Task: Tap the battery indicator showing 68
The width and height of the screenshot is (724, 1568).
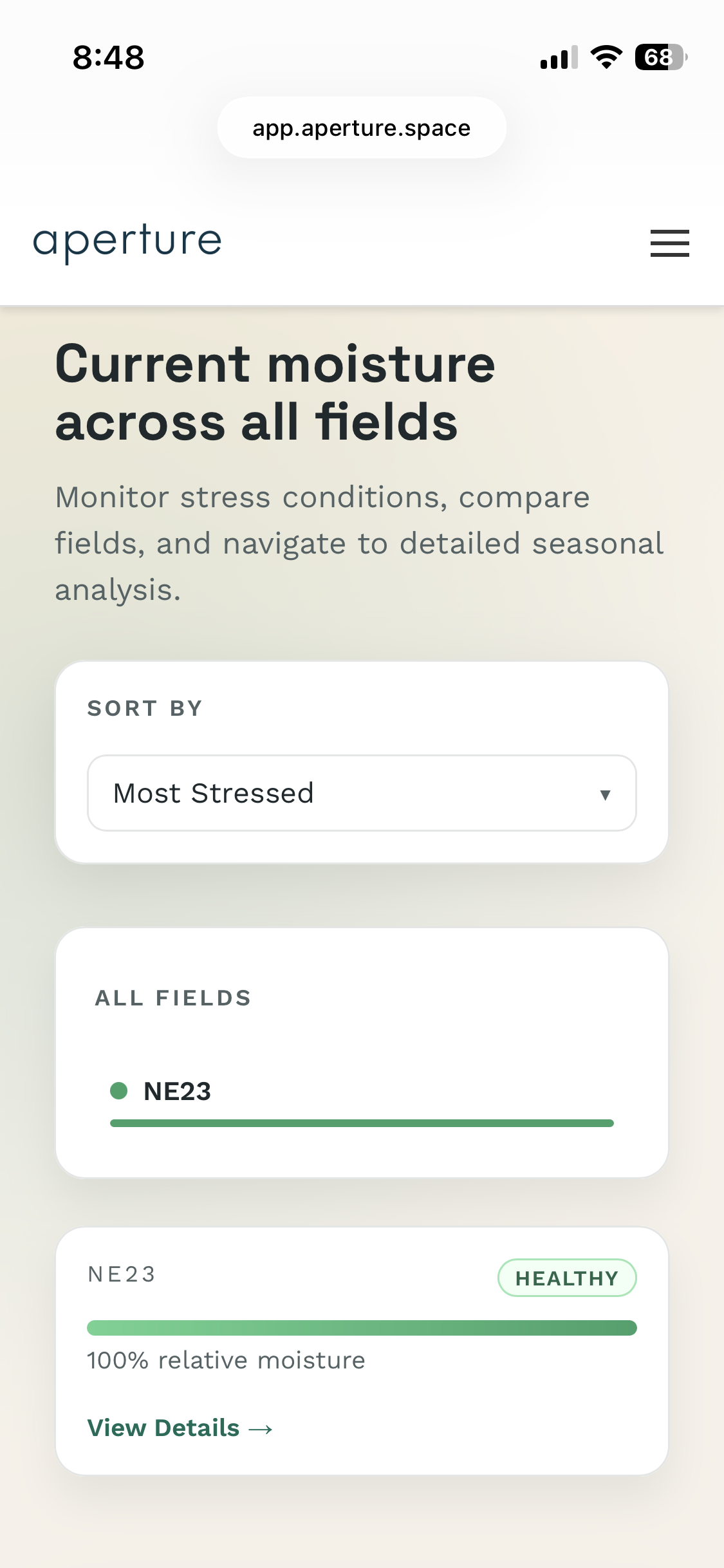Action: coord(657,57)
